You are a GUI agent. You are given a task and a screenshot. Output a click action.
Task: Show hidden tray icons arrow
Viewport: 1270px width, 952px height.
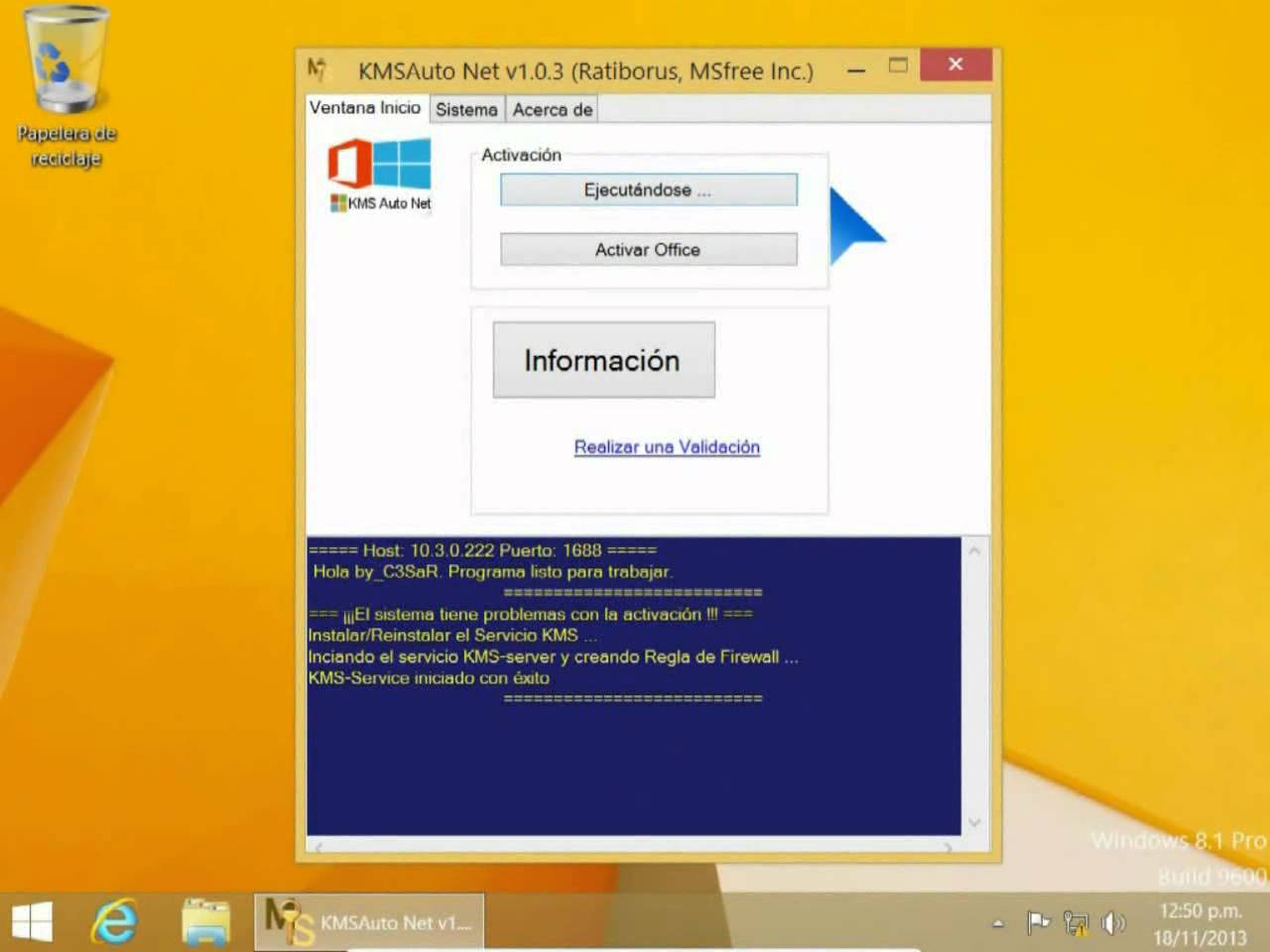[x=997, y=923]
